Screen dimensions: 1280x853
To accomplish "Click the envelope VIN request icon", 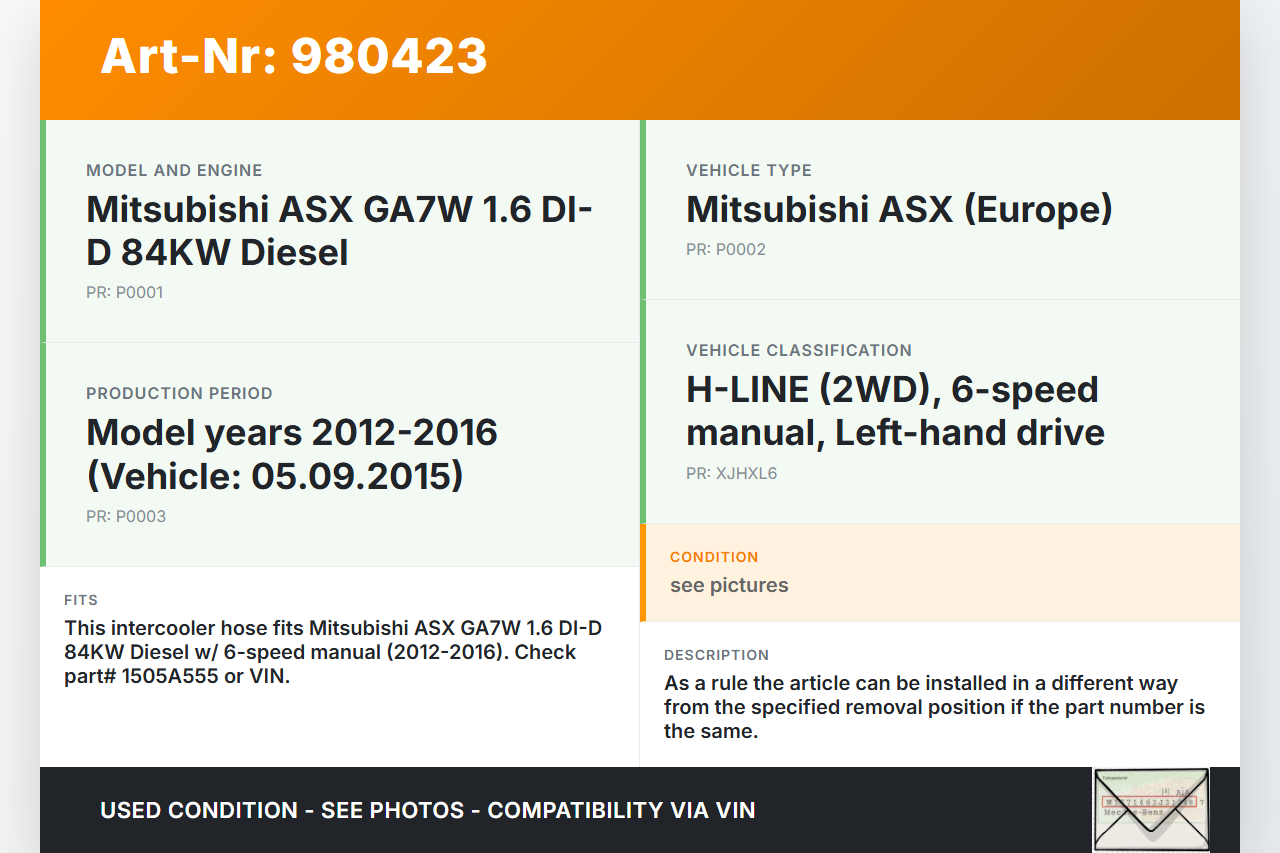I will pyautogui.click(x=1151, y=809).
